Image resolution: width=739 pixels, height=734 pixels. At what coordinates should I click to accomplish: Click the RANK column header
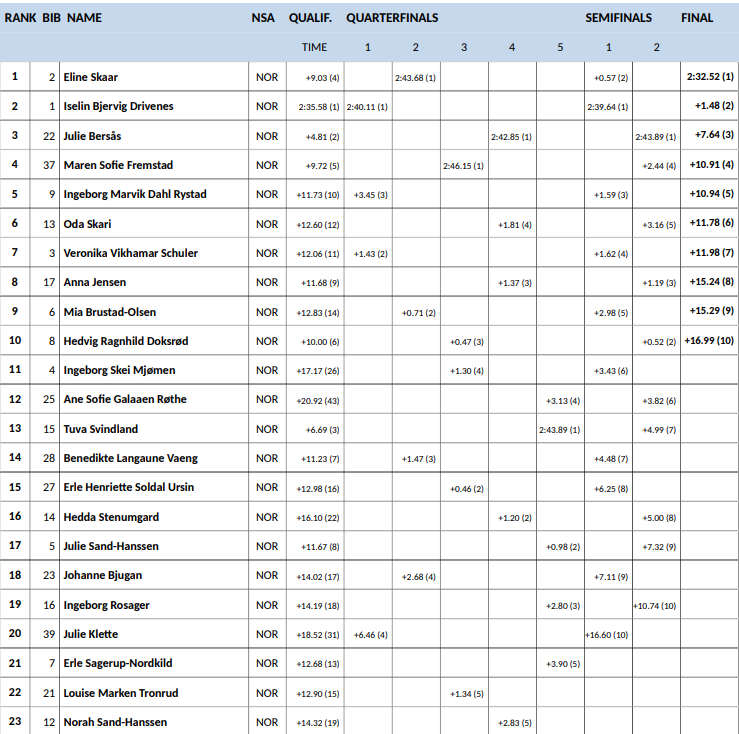pyautogui.click(x=20, y=18)
